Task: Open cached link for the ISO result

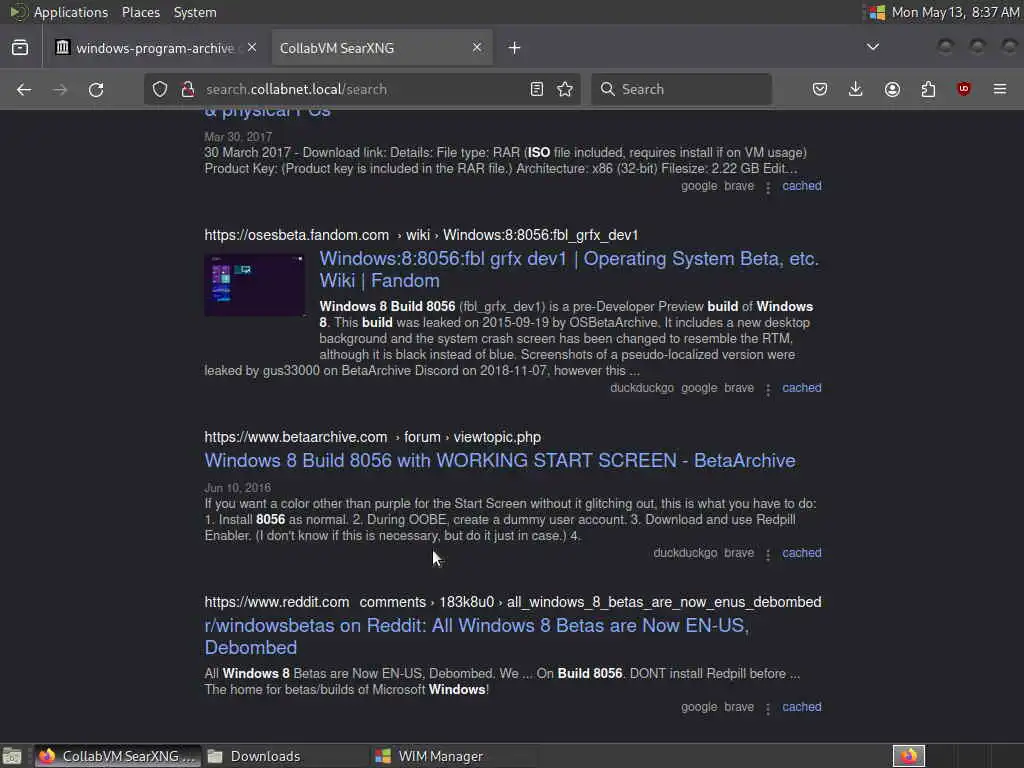Action: click(x=801, y=186)
